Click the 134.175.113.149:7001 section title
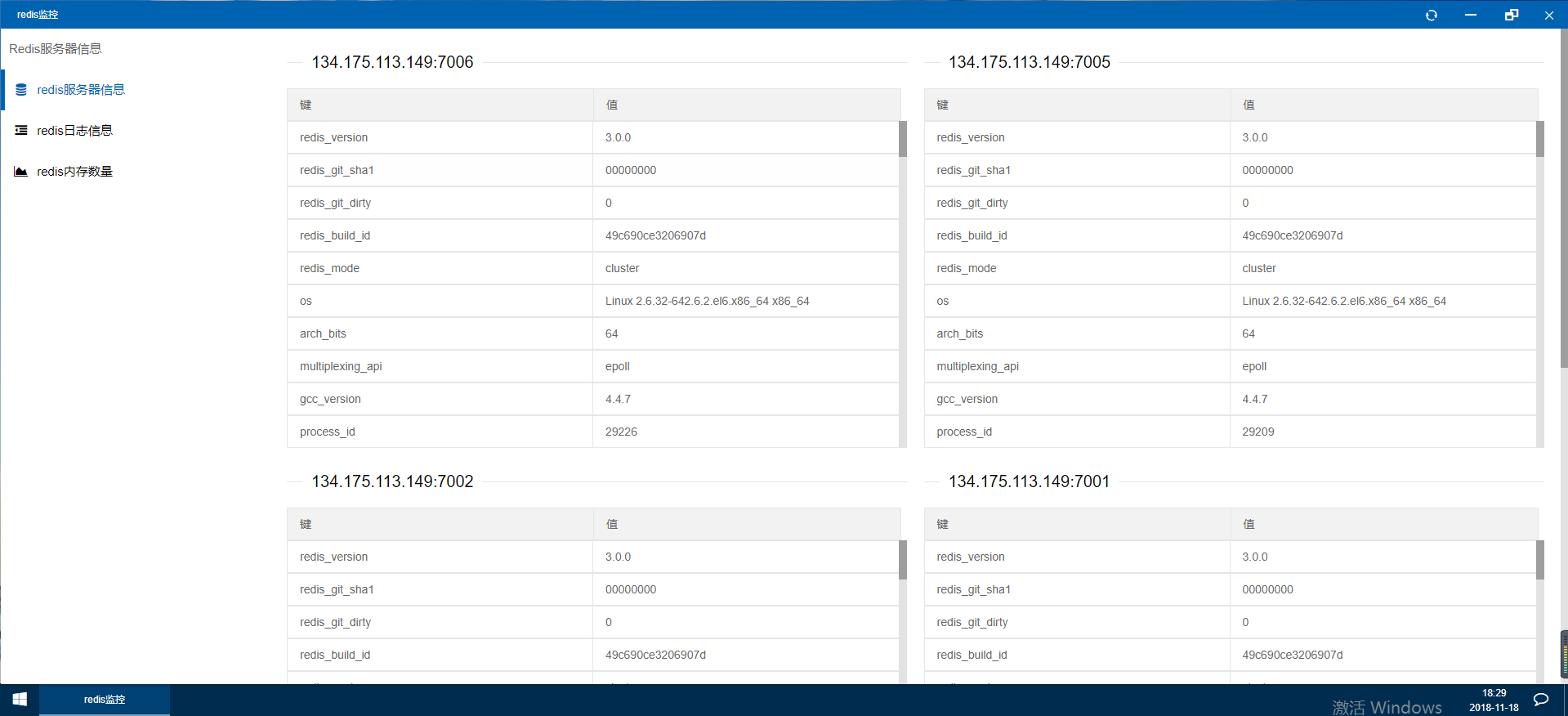This screenshot has height=716, width=1568. tap(1030, 481)
